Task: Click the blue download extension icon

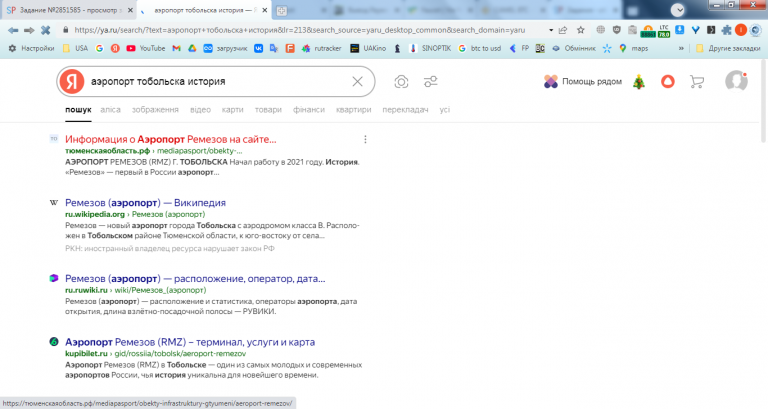Action: (x=679, y=30)
